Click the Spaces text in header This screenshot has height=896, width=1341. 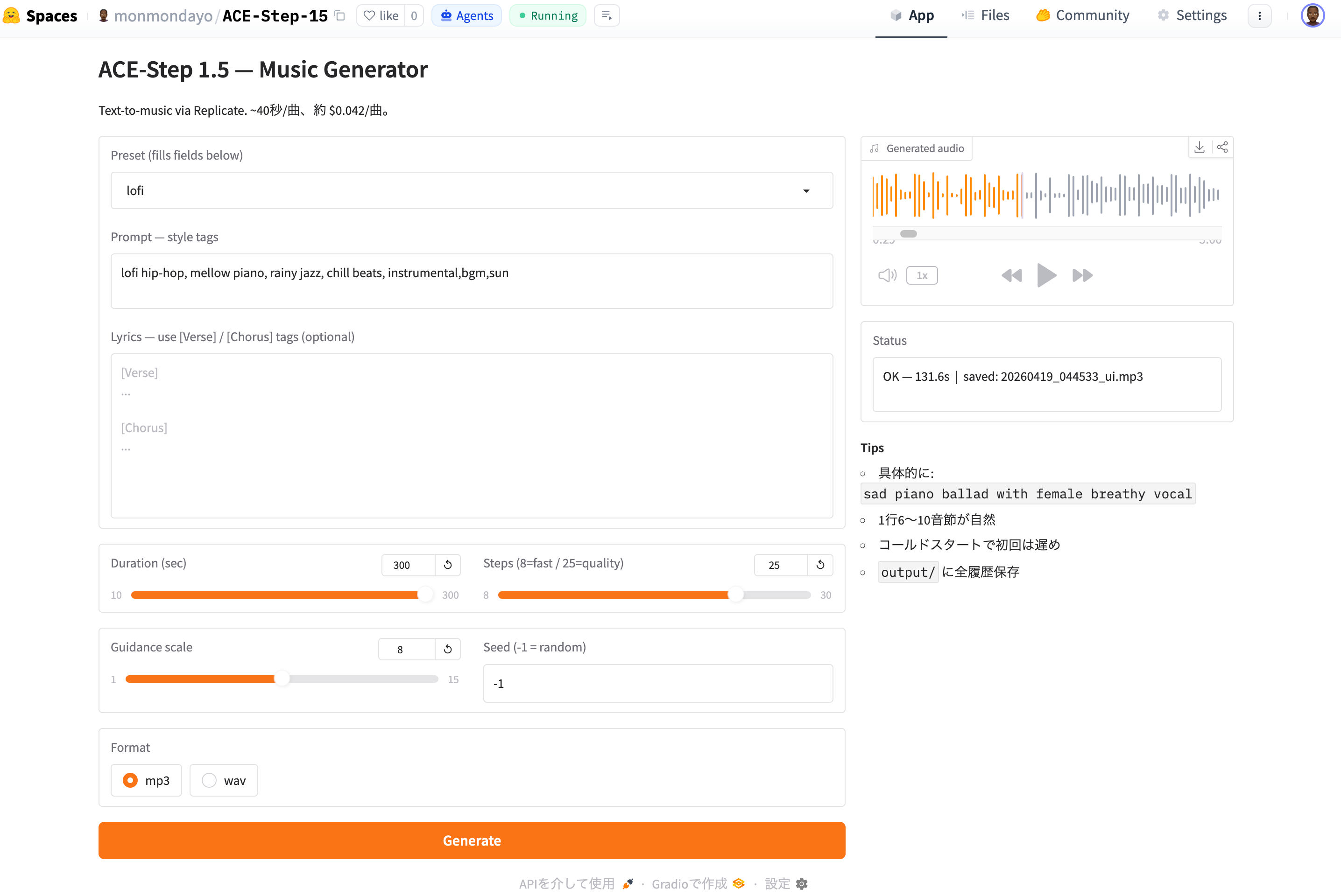coord(51,15)
